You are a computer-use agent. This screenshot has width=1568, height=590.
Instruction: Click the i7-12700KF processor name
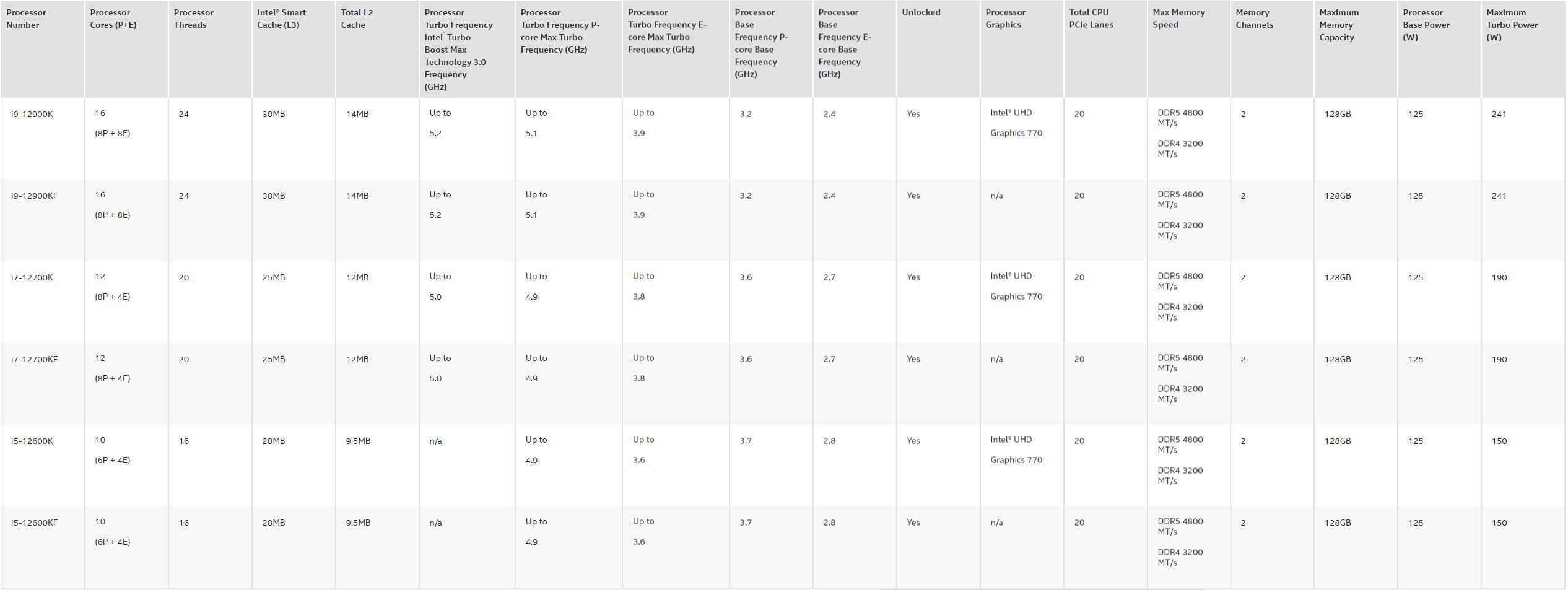[x=35, y=359]
